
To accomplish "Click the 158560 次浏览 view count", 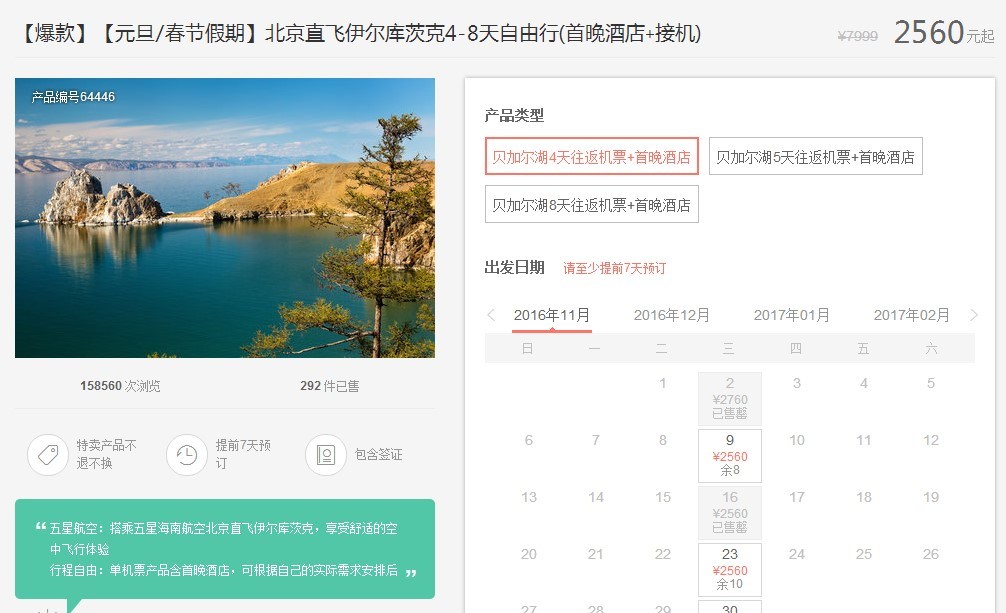I will pos(120,386).
